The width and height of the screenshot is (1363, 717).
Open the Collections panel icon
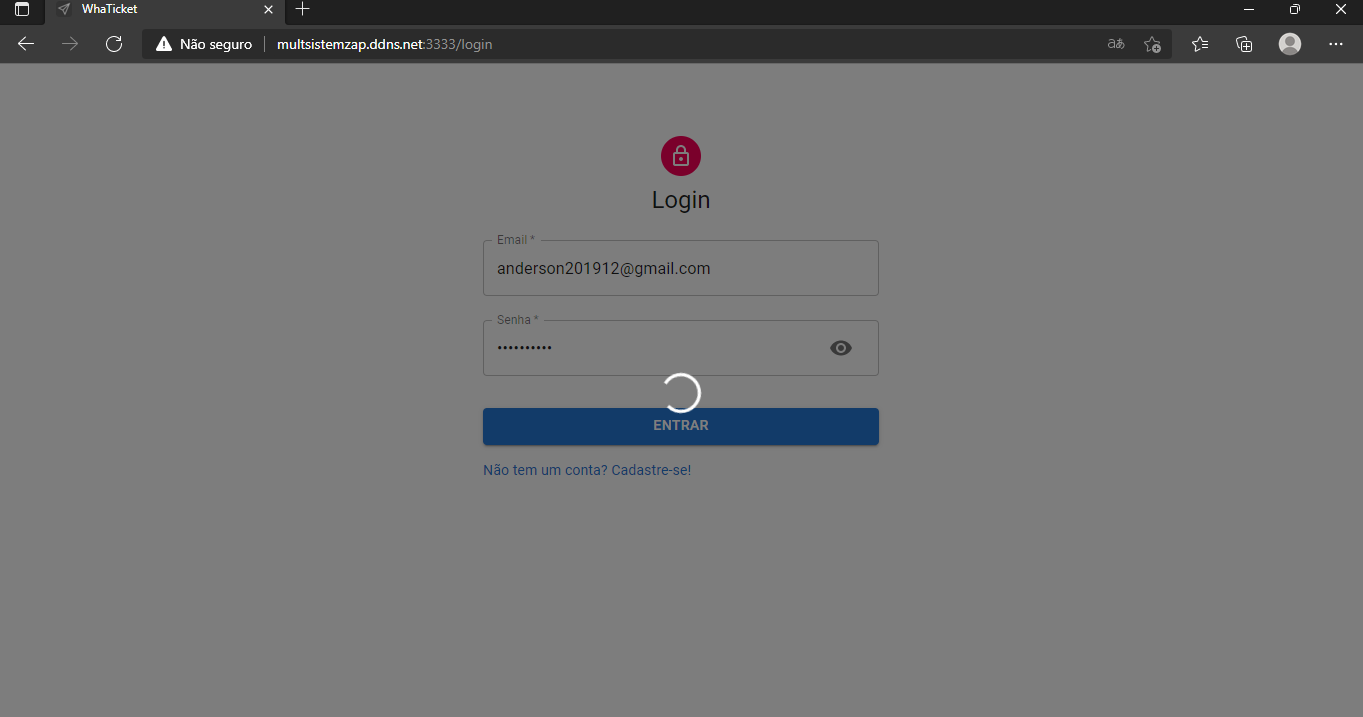coord(1243,44)
